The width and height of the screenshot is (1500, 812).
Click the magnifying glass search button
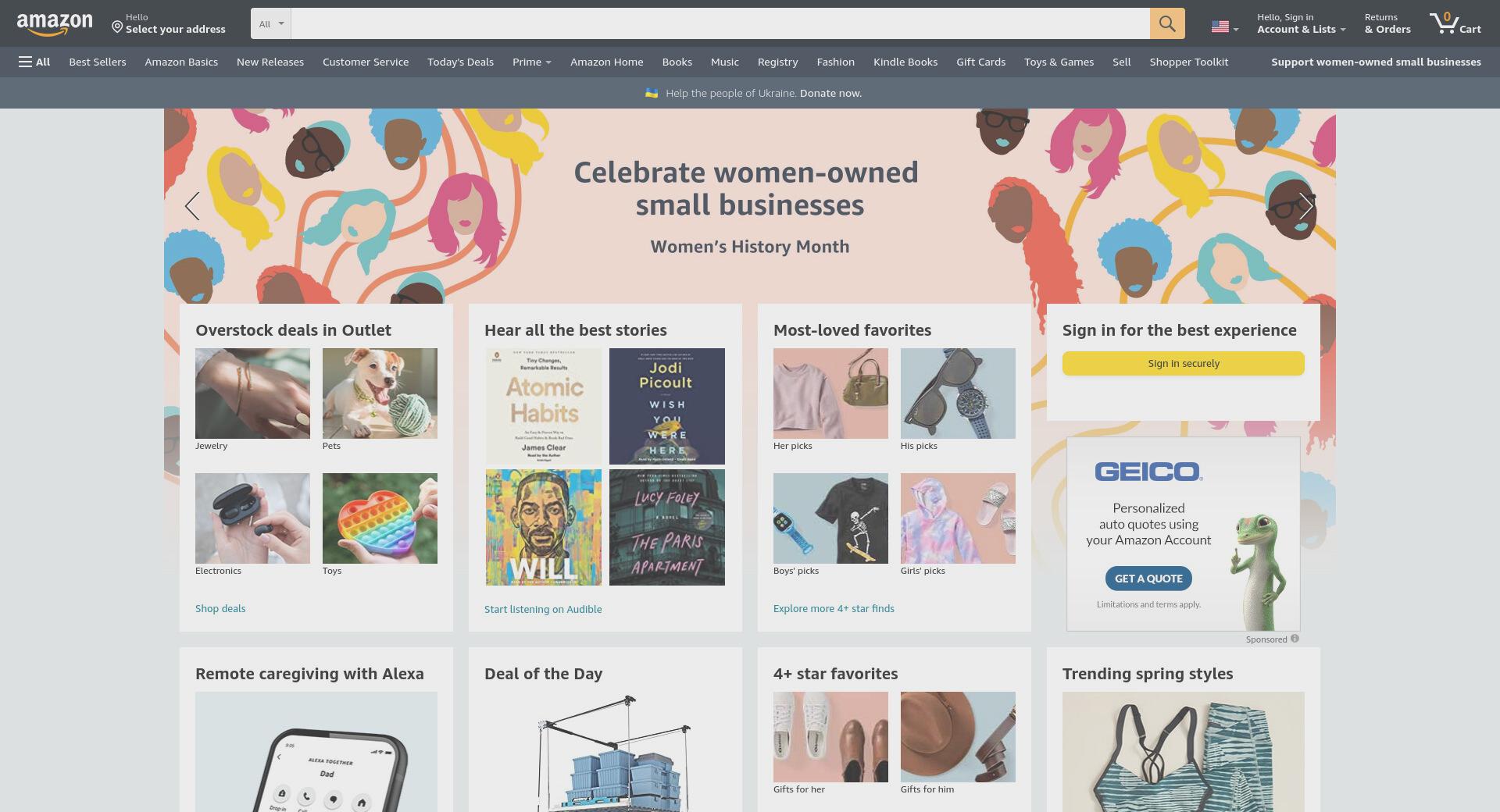tap(1167, 23)
